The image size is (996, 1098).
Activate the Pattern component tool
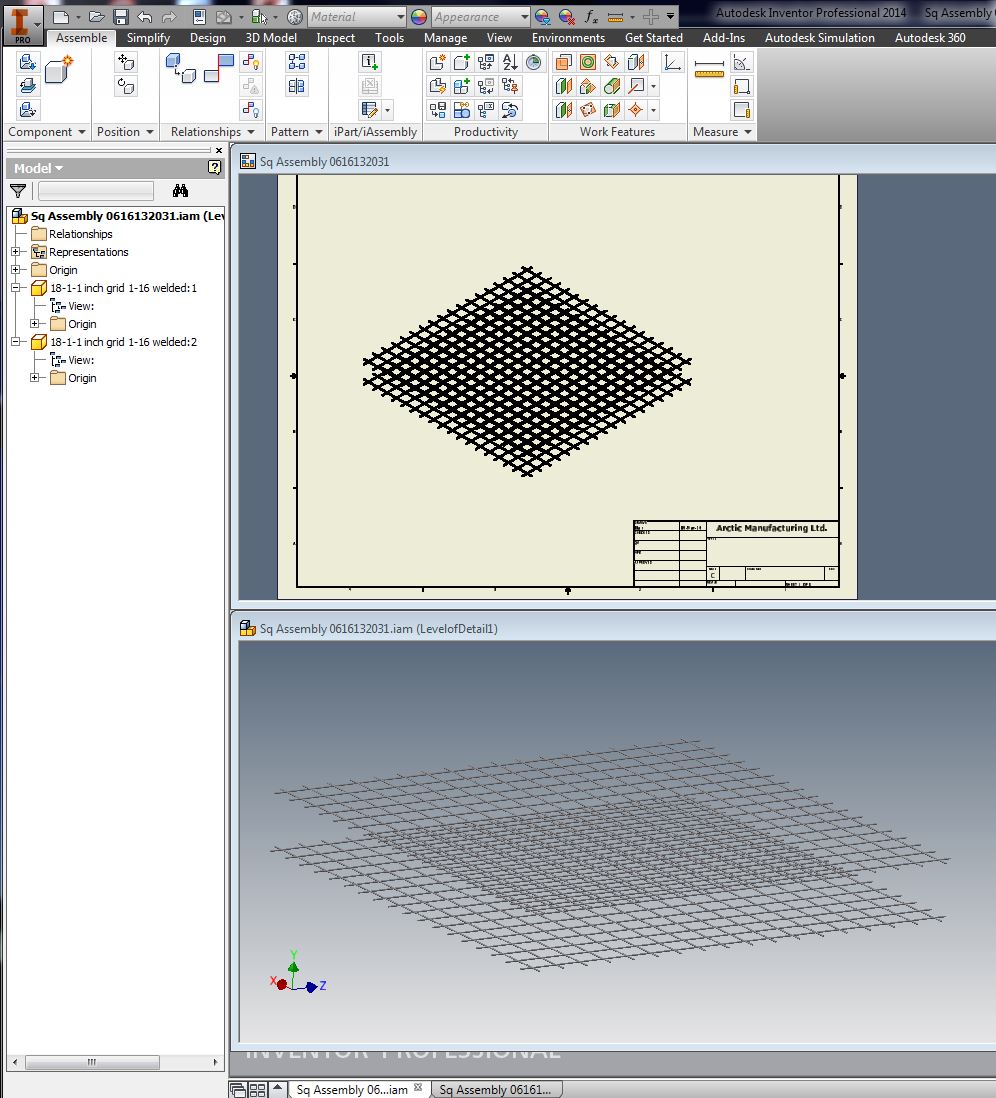(x=298, y=63)
